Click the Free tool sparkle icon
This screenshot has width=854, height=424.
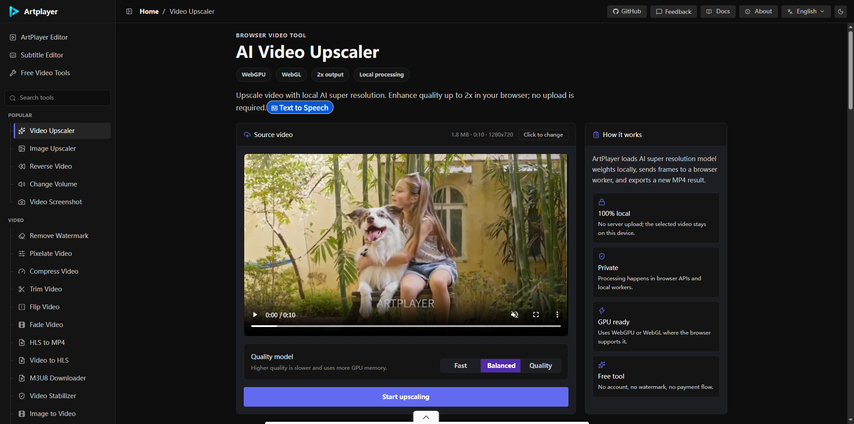tap(602, 365)
